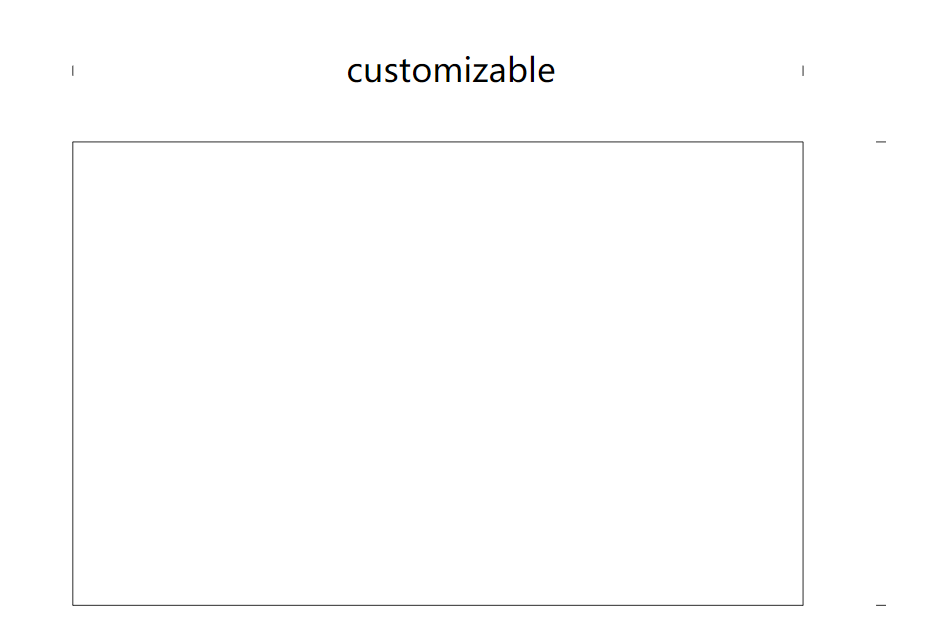Pick the rectangle's bottom-right corner
This screenshot has height=634, width=949.
point(803,605)
